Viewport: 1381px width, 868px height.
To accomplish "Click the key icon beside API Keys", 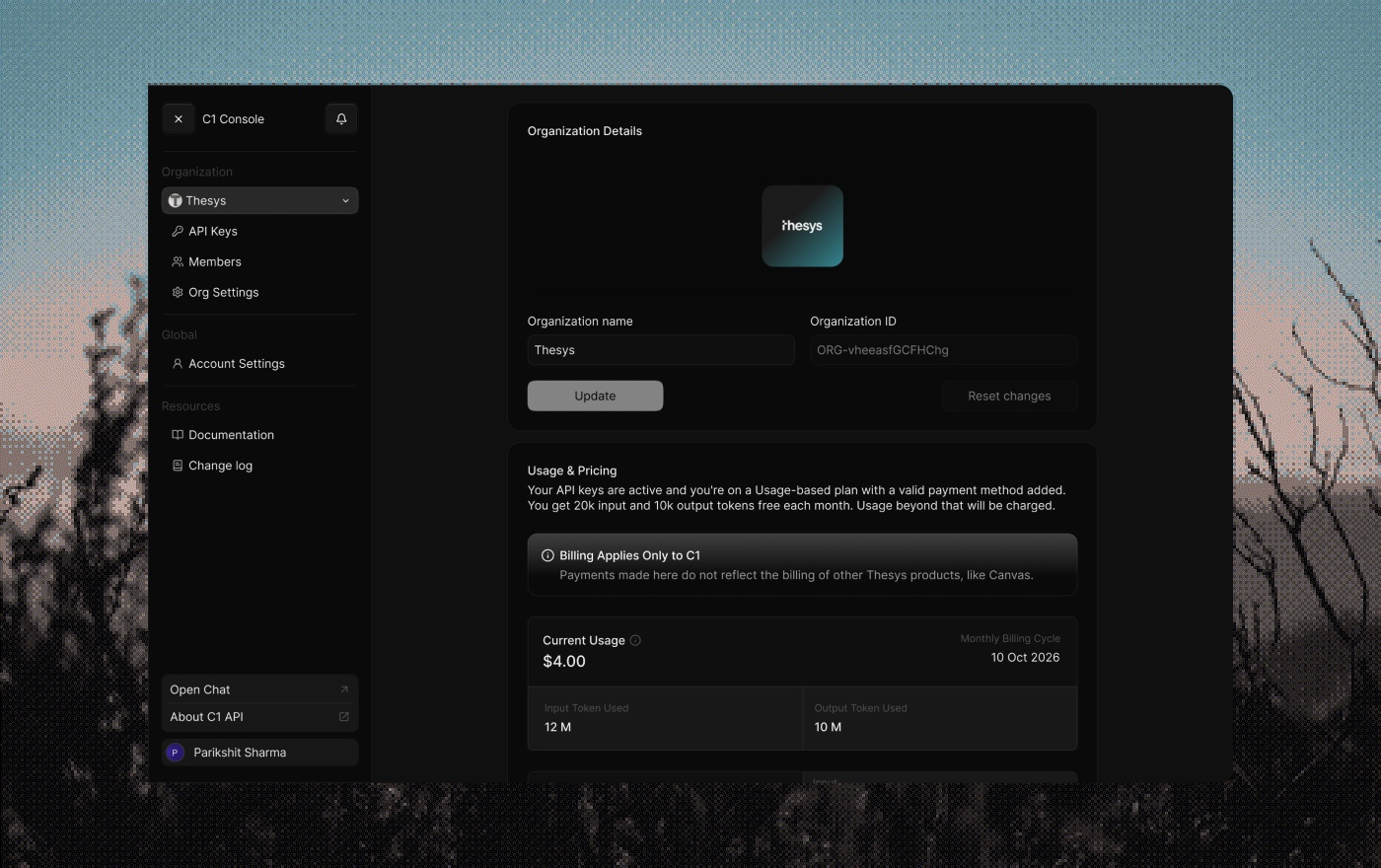I will point(178,231).
